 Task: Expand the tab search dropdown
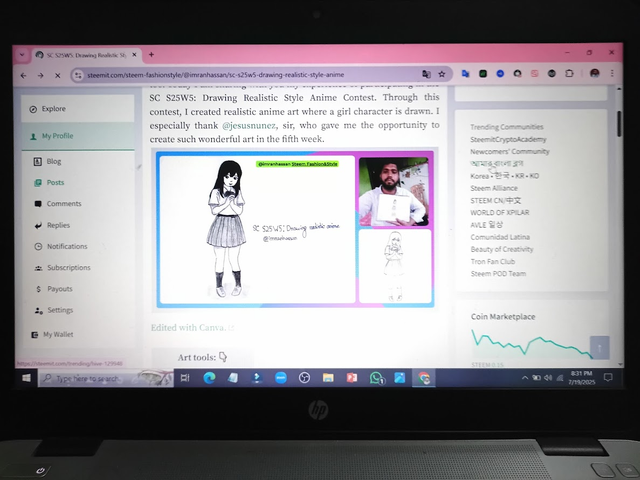[x=22, y=55]
